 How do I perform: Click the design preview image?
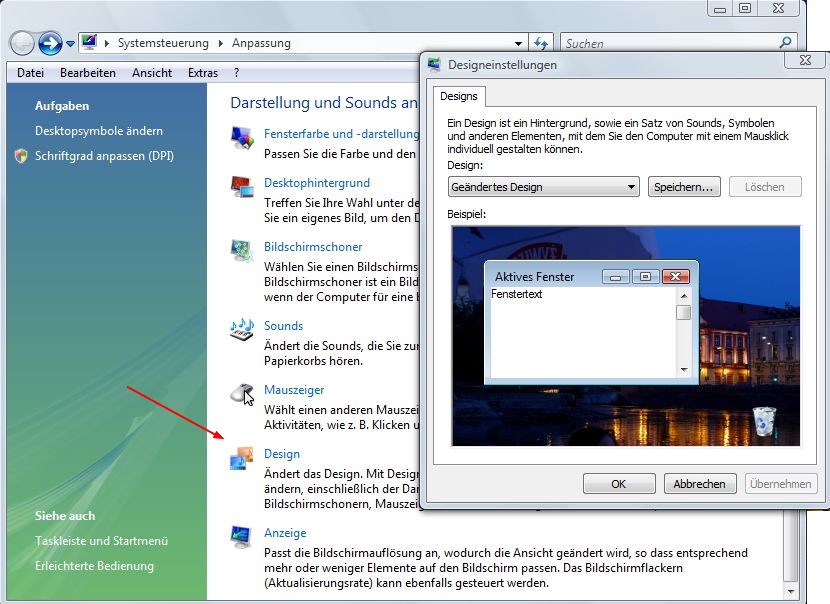pyautogui.click(x=626, y=336)
